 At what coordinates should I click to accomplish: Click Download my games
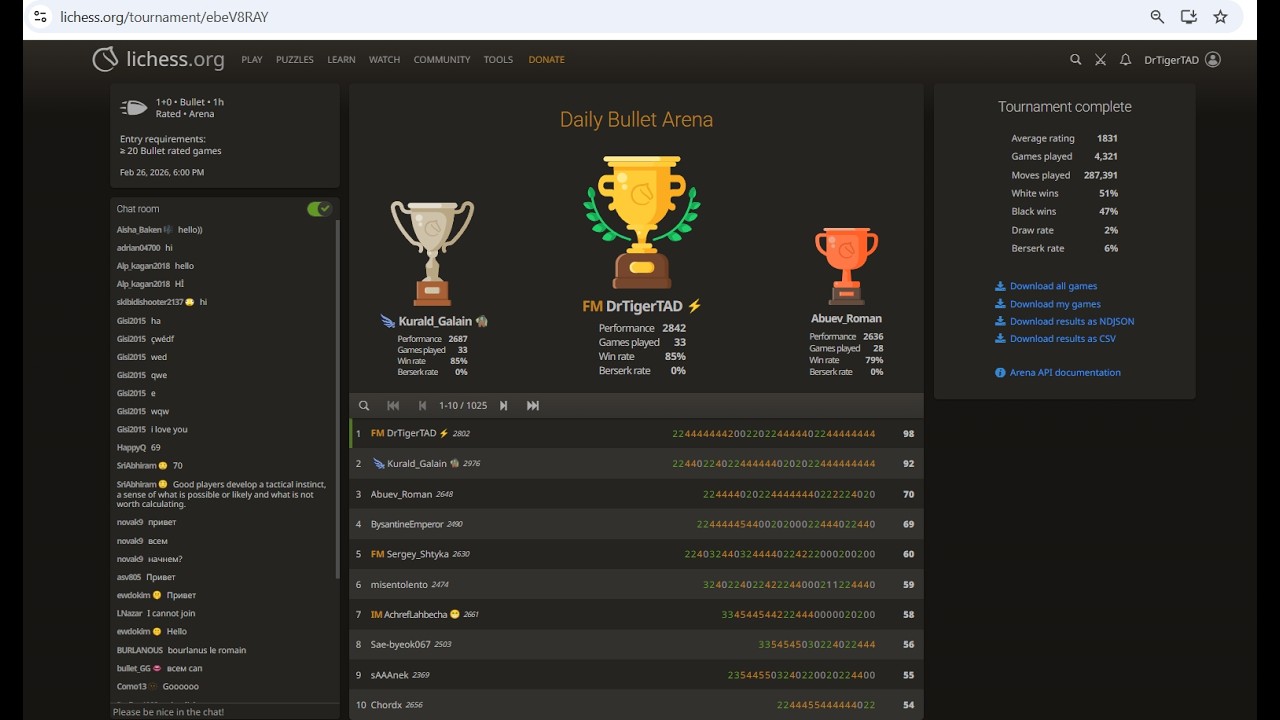1055,304
